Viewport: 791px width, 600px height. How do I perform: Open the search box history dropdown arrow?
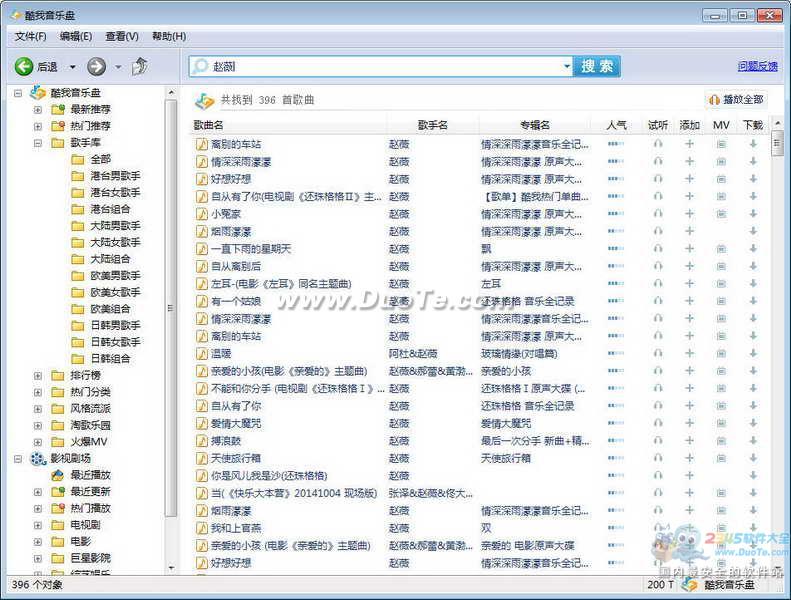566,66
